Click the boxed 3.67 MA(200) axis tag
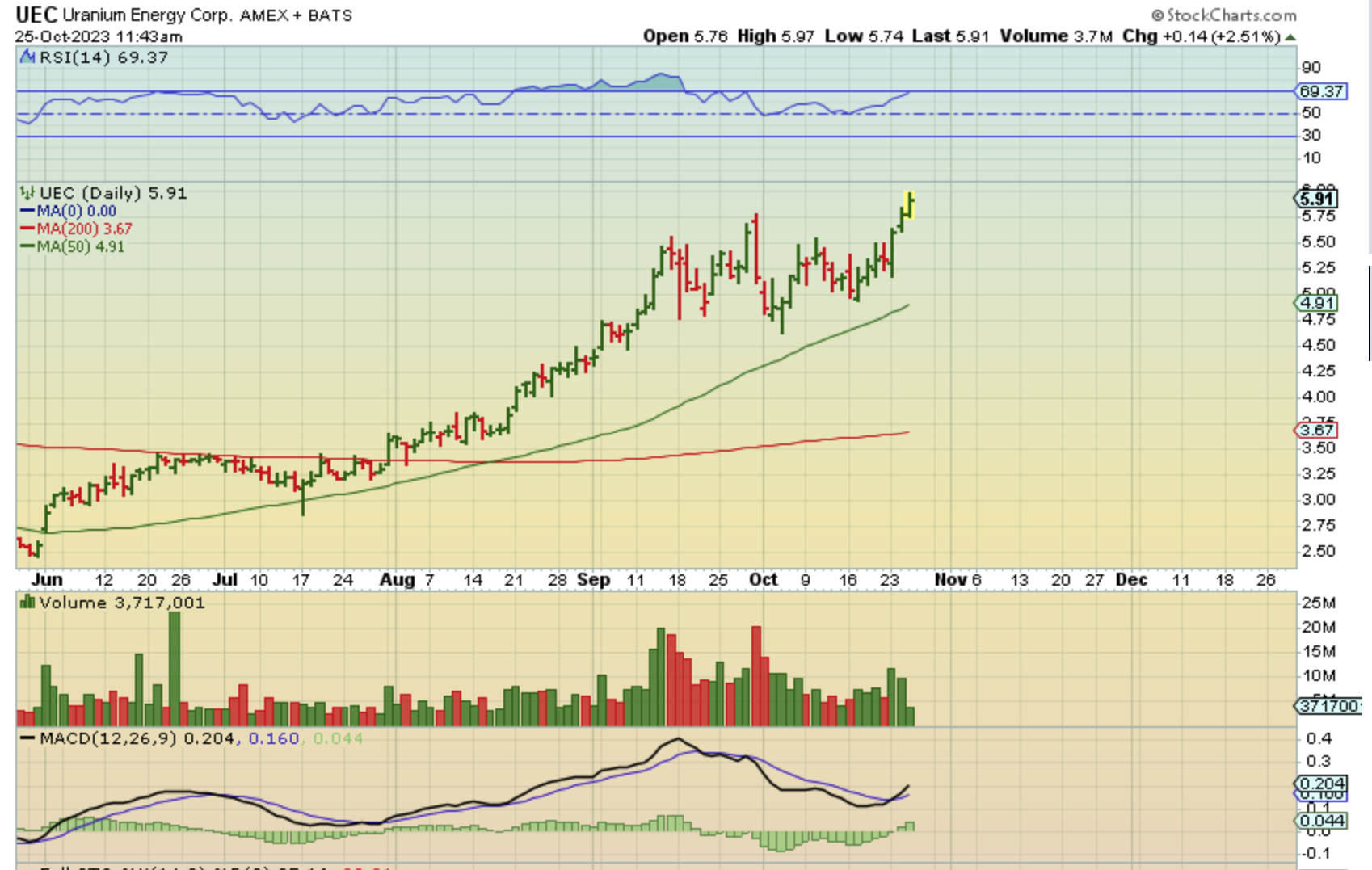The height and width of the screenshot is (870, 1372). (1317, 430)
